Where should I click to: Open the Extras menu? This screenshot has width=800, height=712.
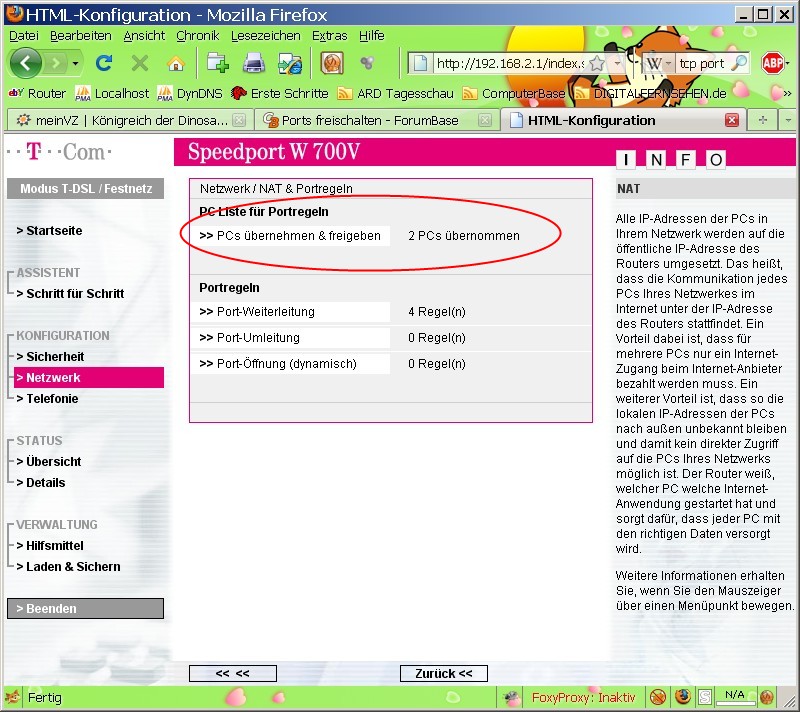[x=329, y=36]
